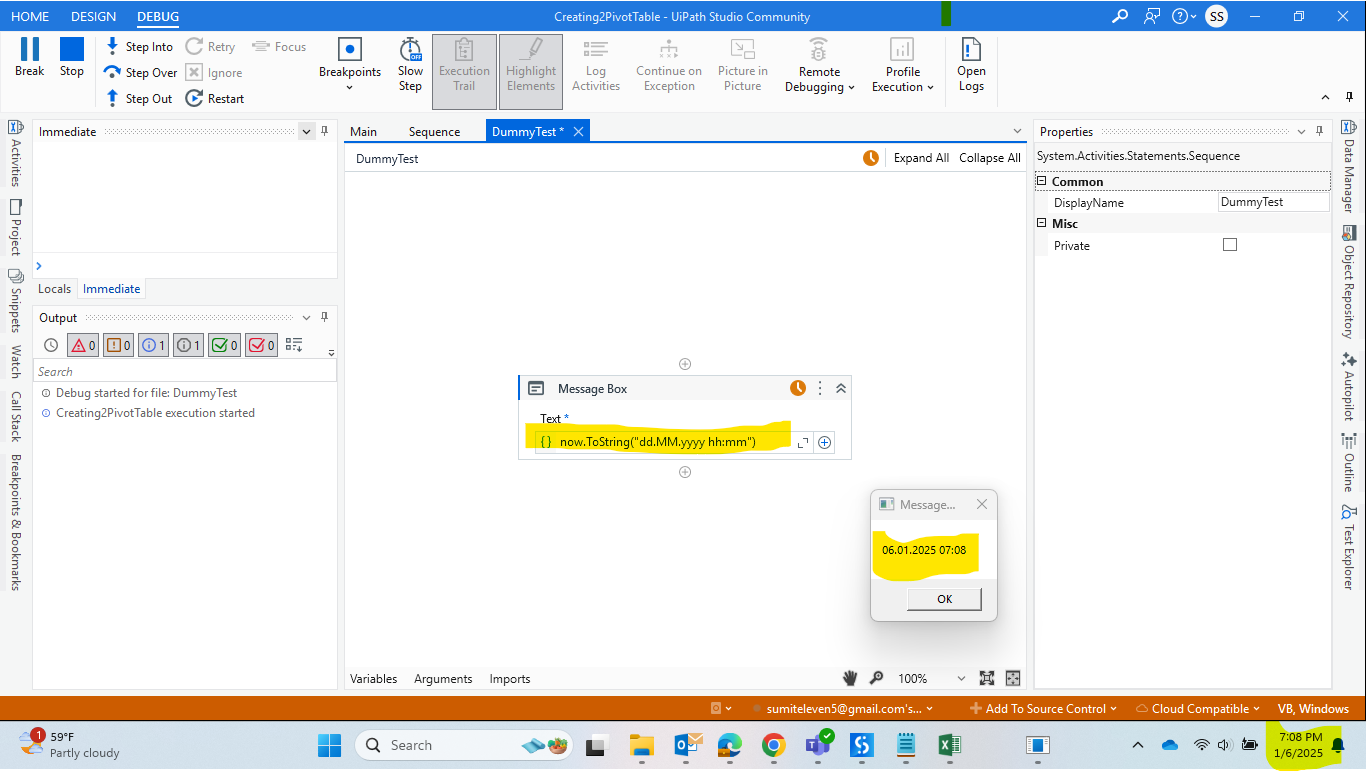Open the expression editor for Message Box text
Screen dimensions: 1366x772
803,442
